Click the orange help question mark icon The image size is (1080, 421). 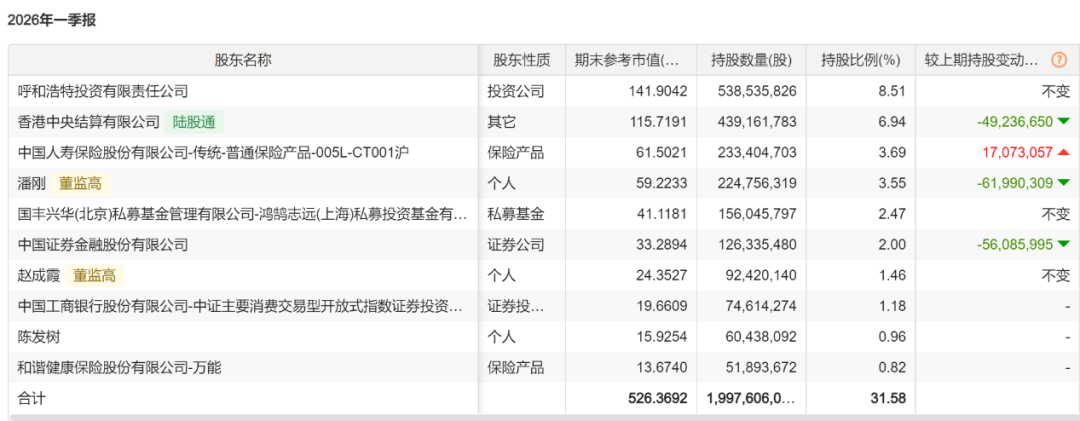[1059, 60]
